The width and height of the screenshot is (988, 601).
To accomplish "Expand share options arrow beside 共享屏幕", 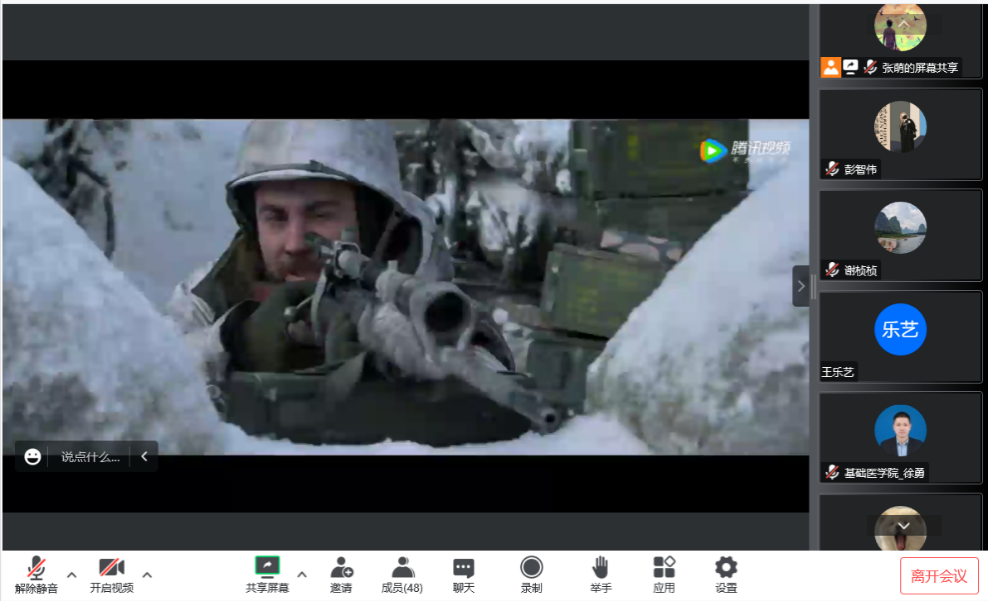I will click(302, 575).
